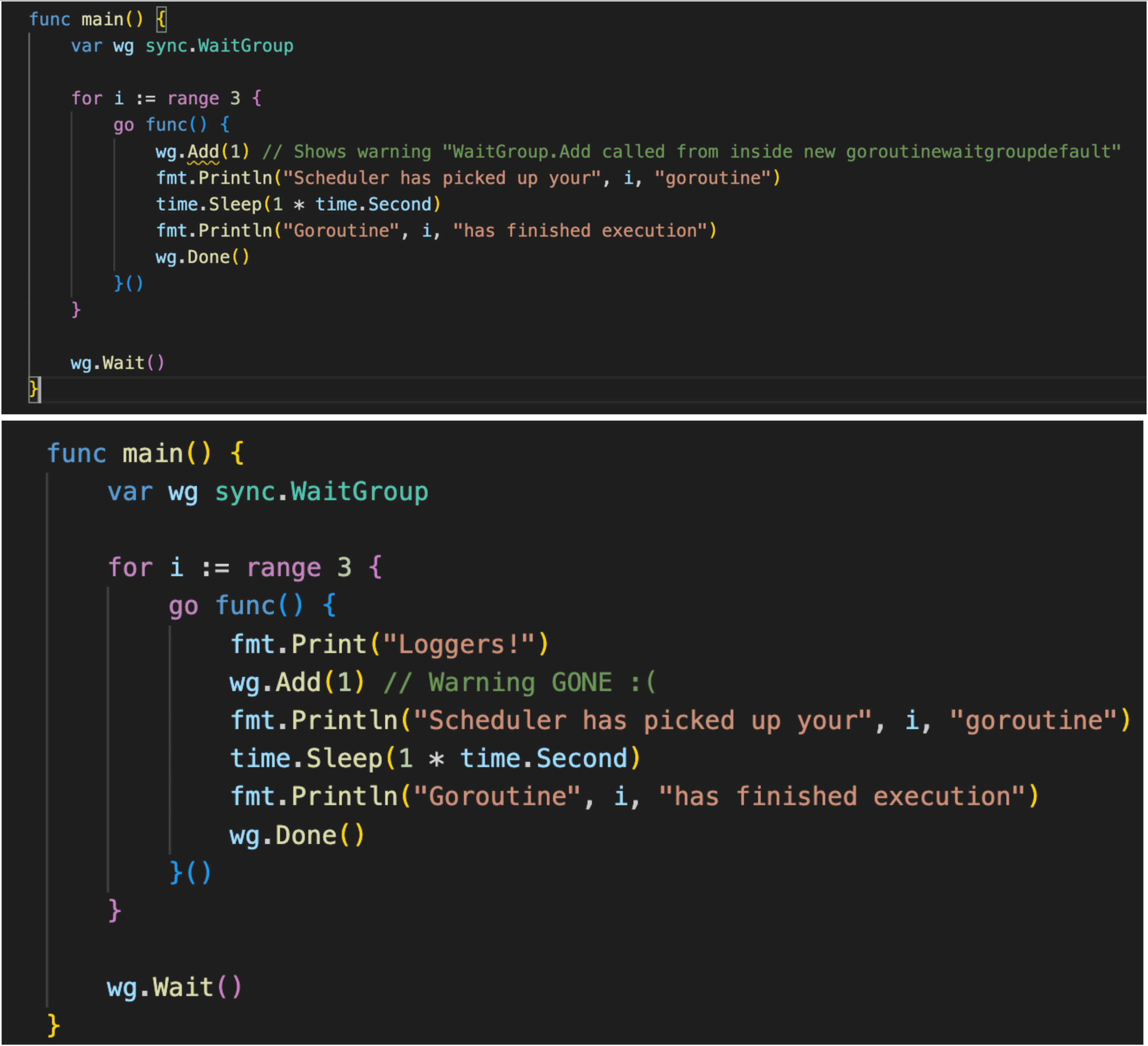Click the squiggly-underlined Add call in top snippet
Image resolution: width=1148 pixels, height=1046 pixels.
[x=203, y=152]
